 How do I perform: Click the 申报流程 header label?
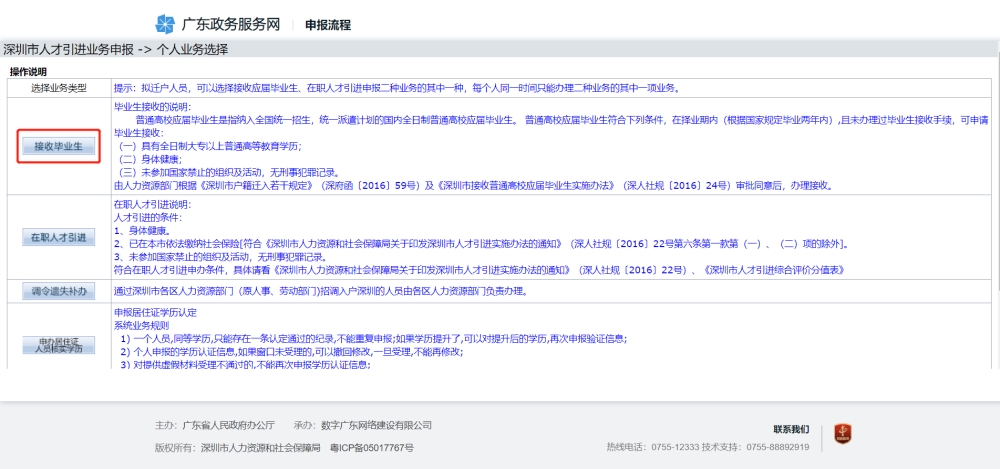(x=328, y=26)
